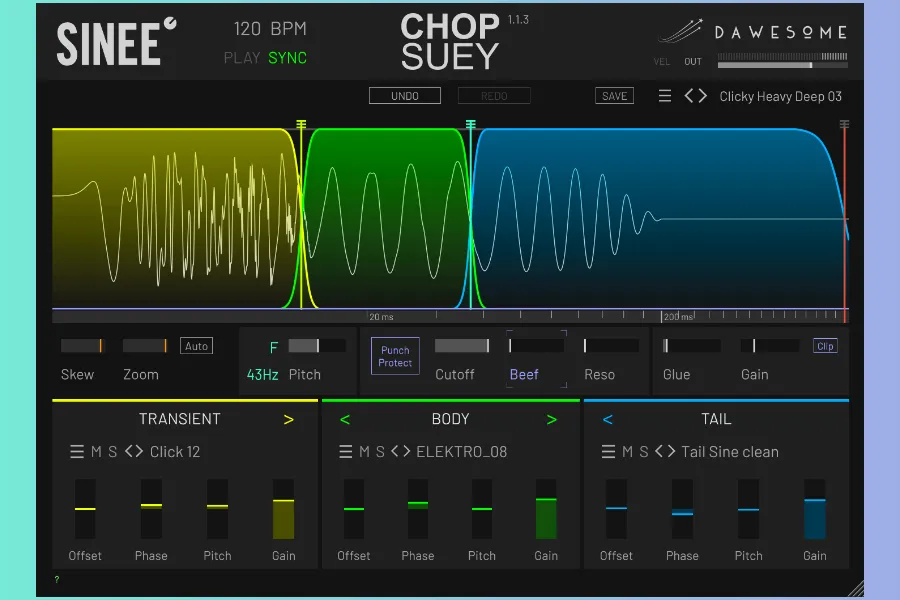Toggle Auto zoom

pos(196,346)
